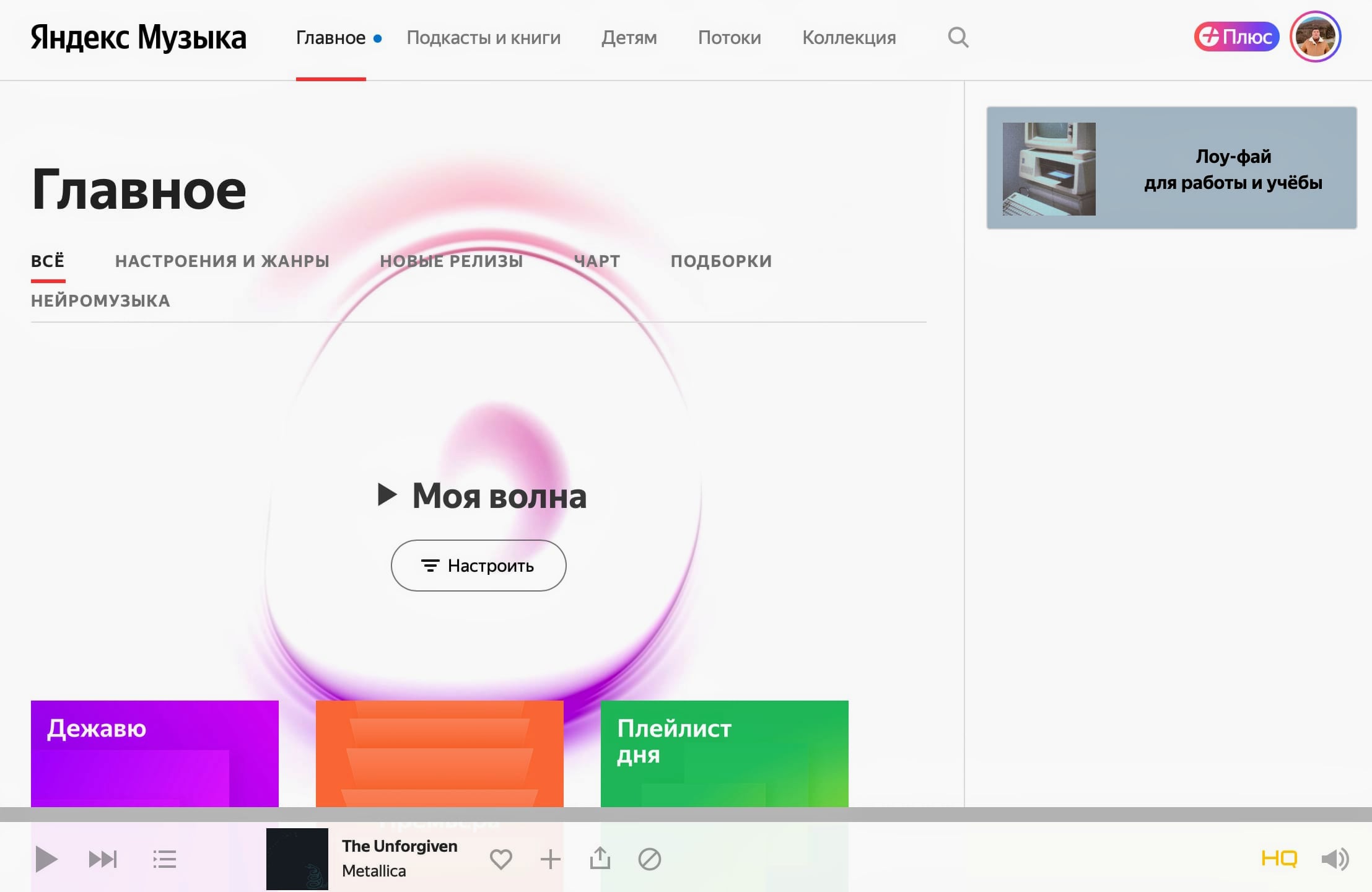Viewport: 1372px width, 892px height.
Task: Open Лоу-фай для работы и учёбы banner
Action: point(1171,168)
